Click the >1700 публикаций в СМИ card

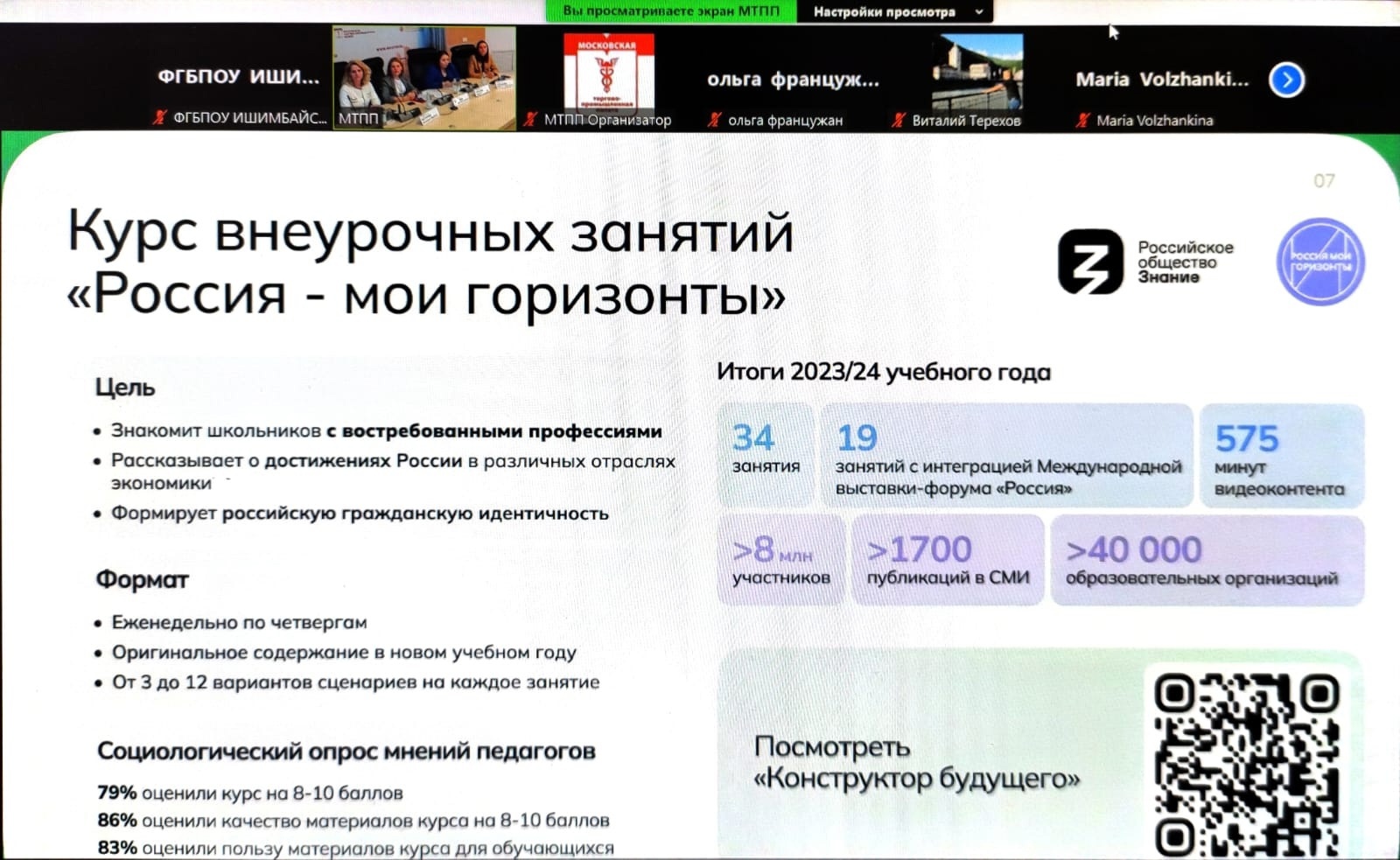pos(948,560)
